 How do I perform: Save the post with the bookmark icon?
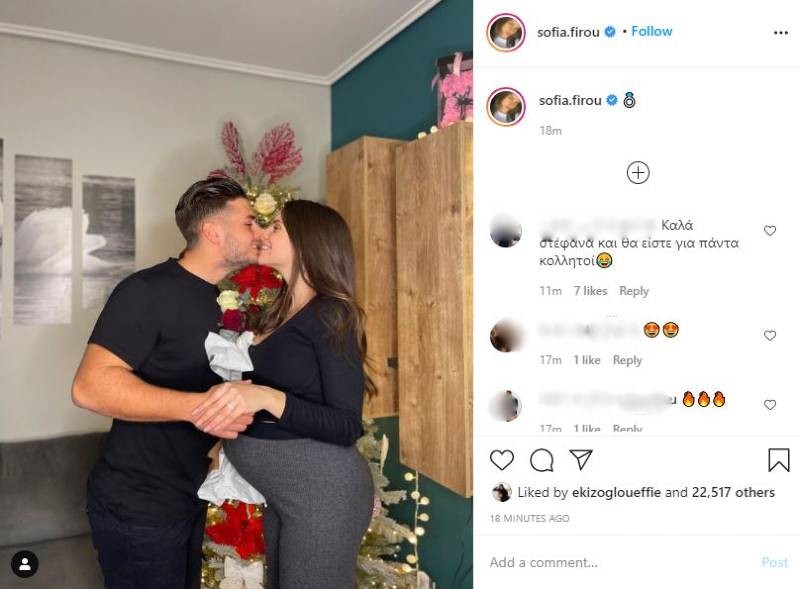point(779,460)
